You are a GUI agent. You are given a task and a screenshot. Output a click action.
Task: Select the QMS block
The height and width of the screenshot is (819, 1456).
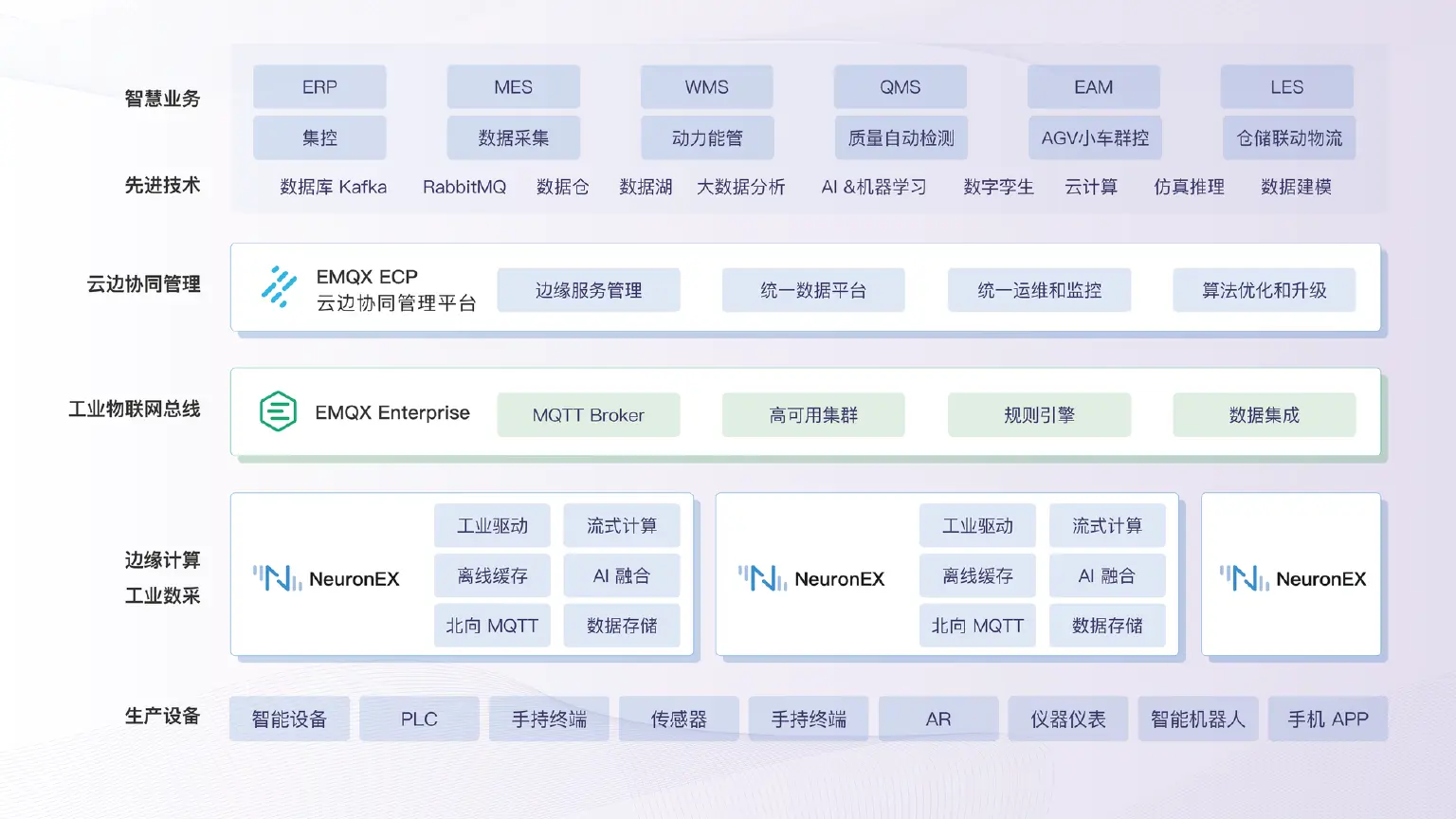[x=899, y=86]
